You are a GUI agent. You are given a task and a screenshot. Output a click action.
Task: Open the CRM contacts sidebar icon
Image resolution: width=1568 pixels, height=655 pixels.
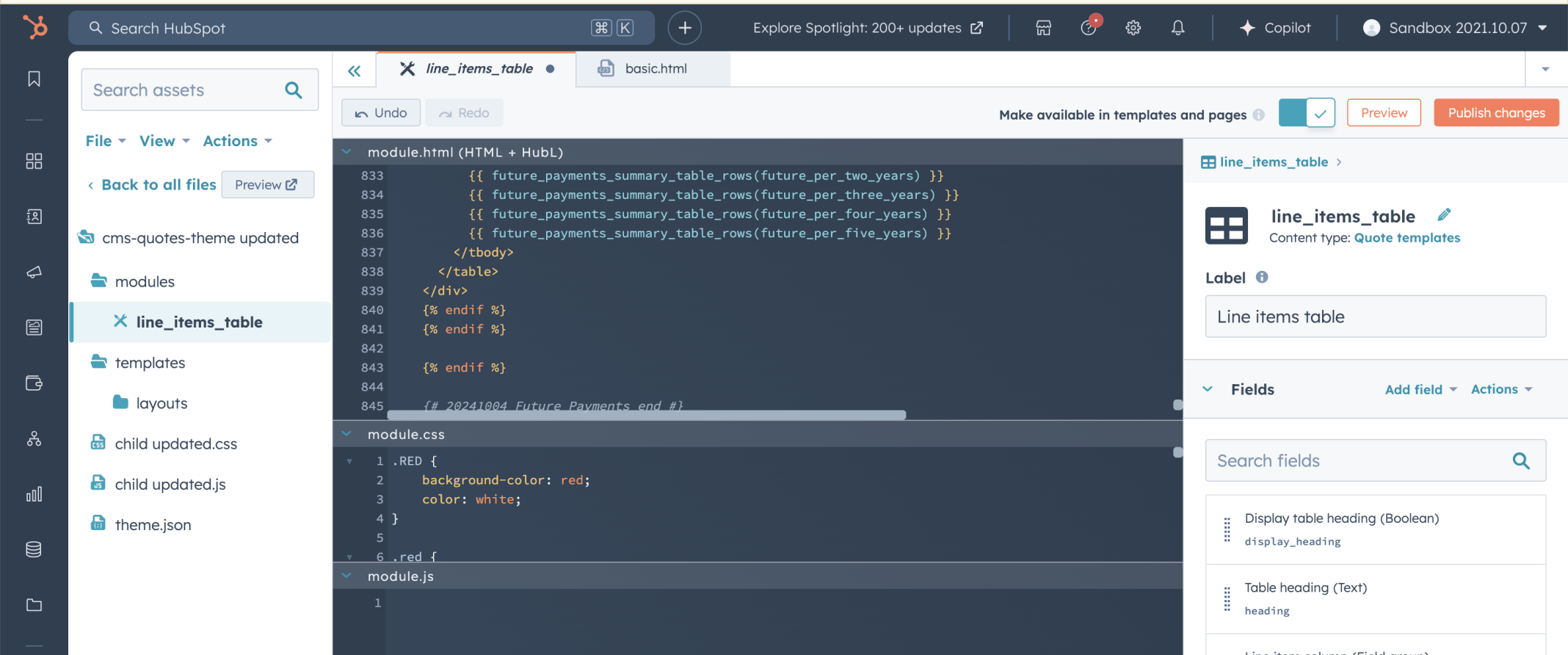coord(34,217)
